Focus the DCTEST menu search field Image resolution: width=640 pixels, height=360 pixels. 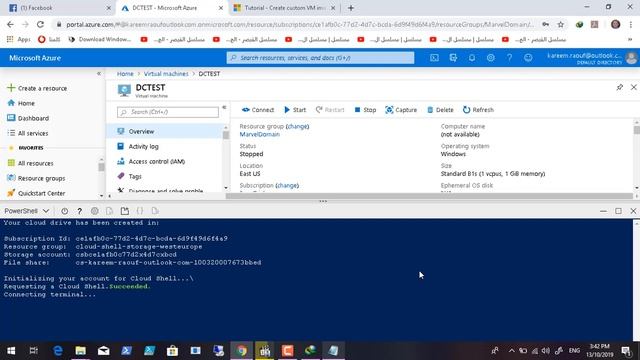tap(168, 112)
